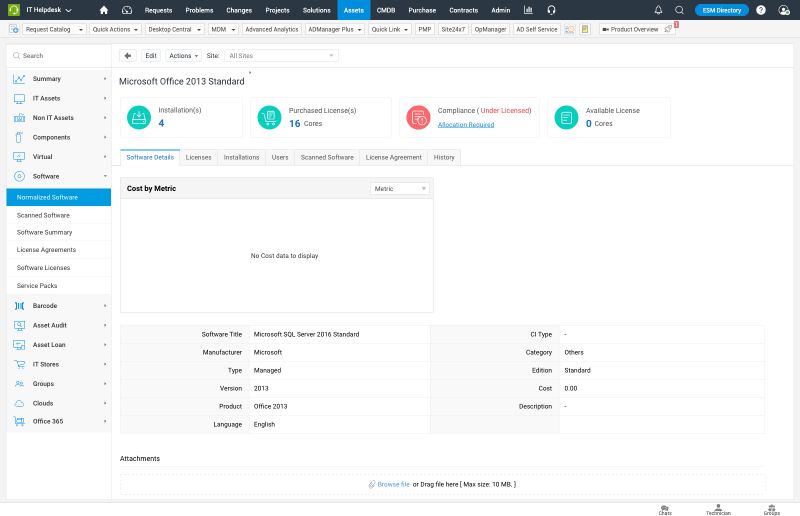This screenshot has height=516, width=800.
Task: Click the ESM Directory button
Action: [721, 10]
